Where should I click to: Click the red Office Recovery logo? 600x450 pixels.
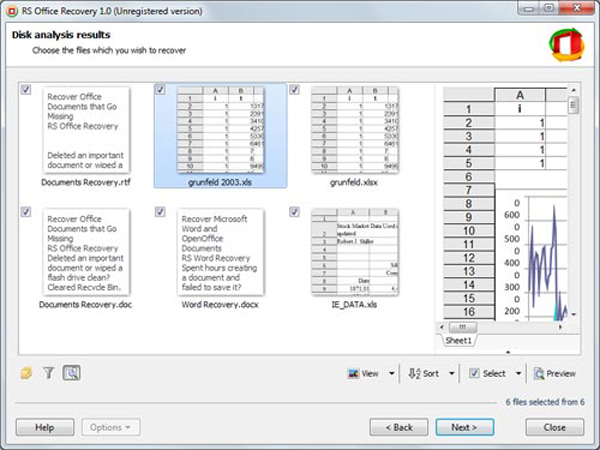coord(567,44)
